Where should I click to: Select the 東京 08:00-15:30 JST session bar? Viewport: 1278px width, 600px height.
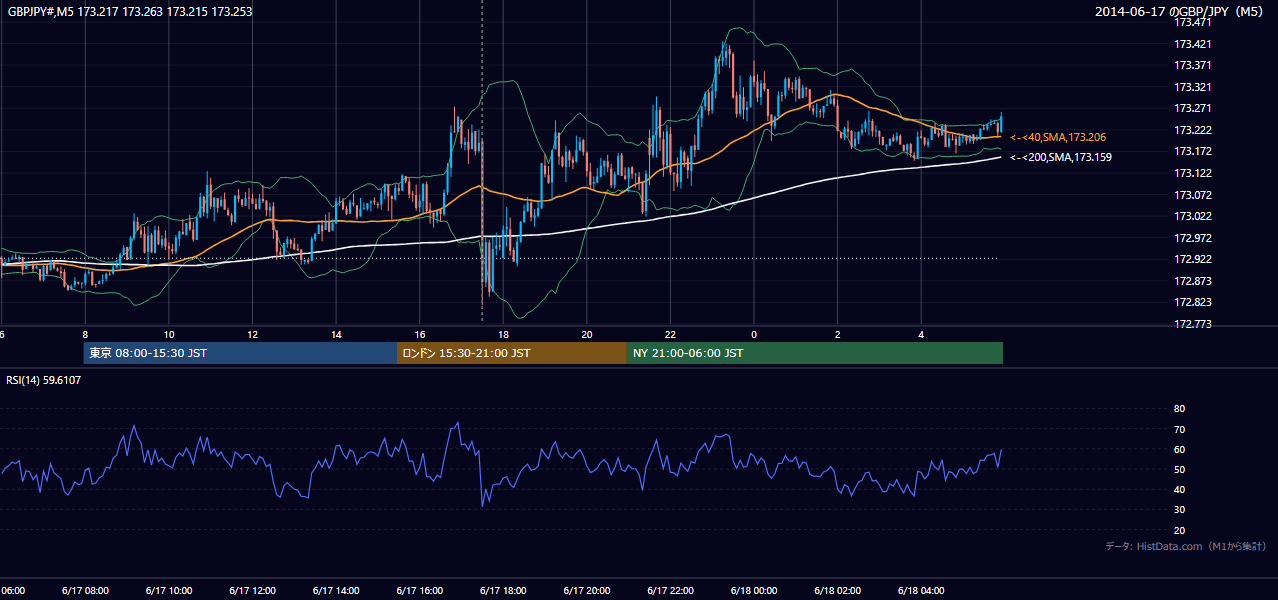(240, 353)
